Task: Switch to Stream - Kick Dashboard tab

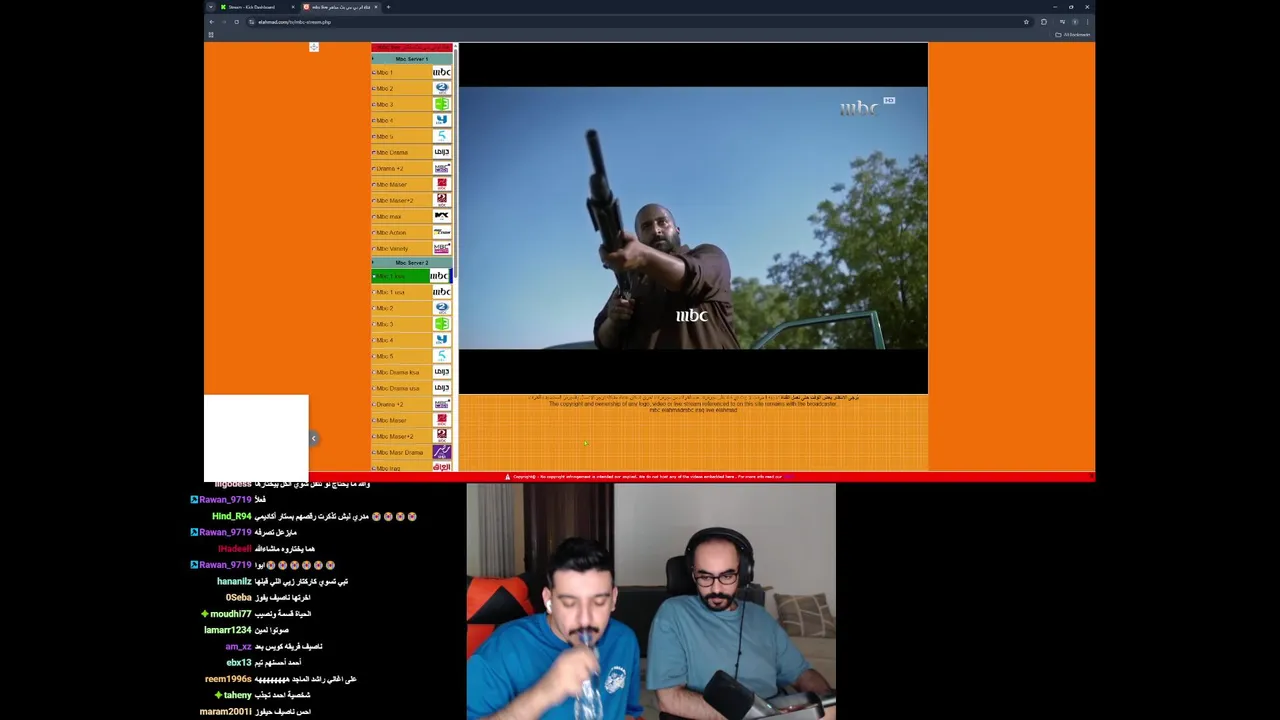Action: [255, 7]
